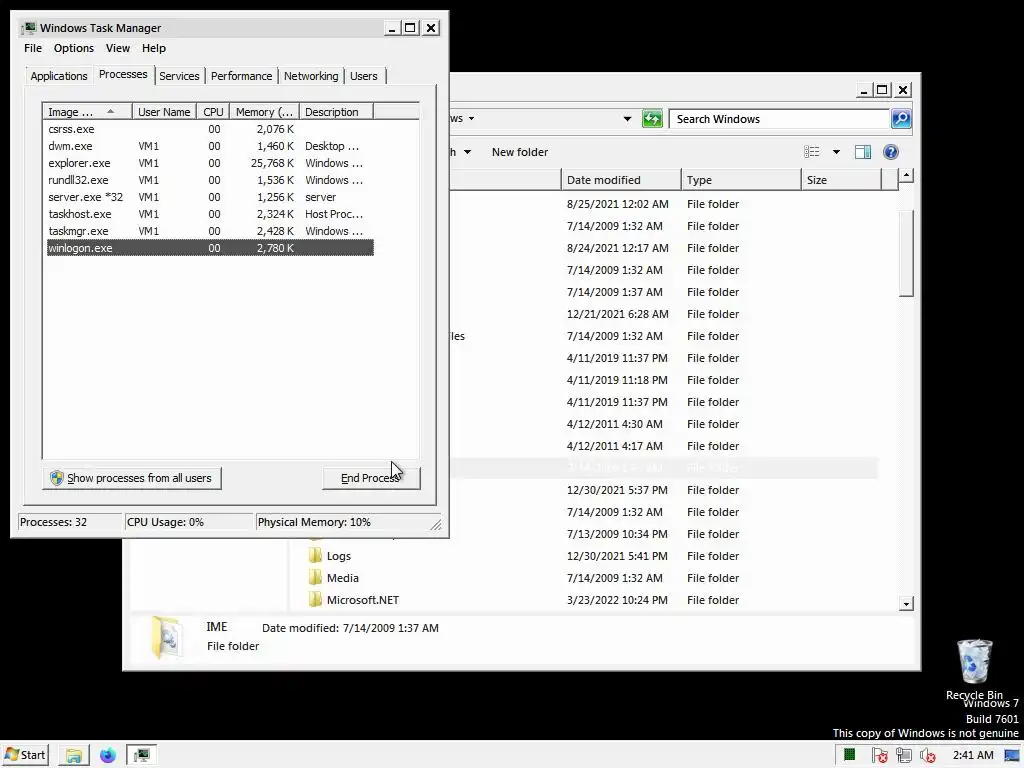Select the server.exe *32 process row
Viewport: 1024px width, 768px height.
coord(210,197)
